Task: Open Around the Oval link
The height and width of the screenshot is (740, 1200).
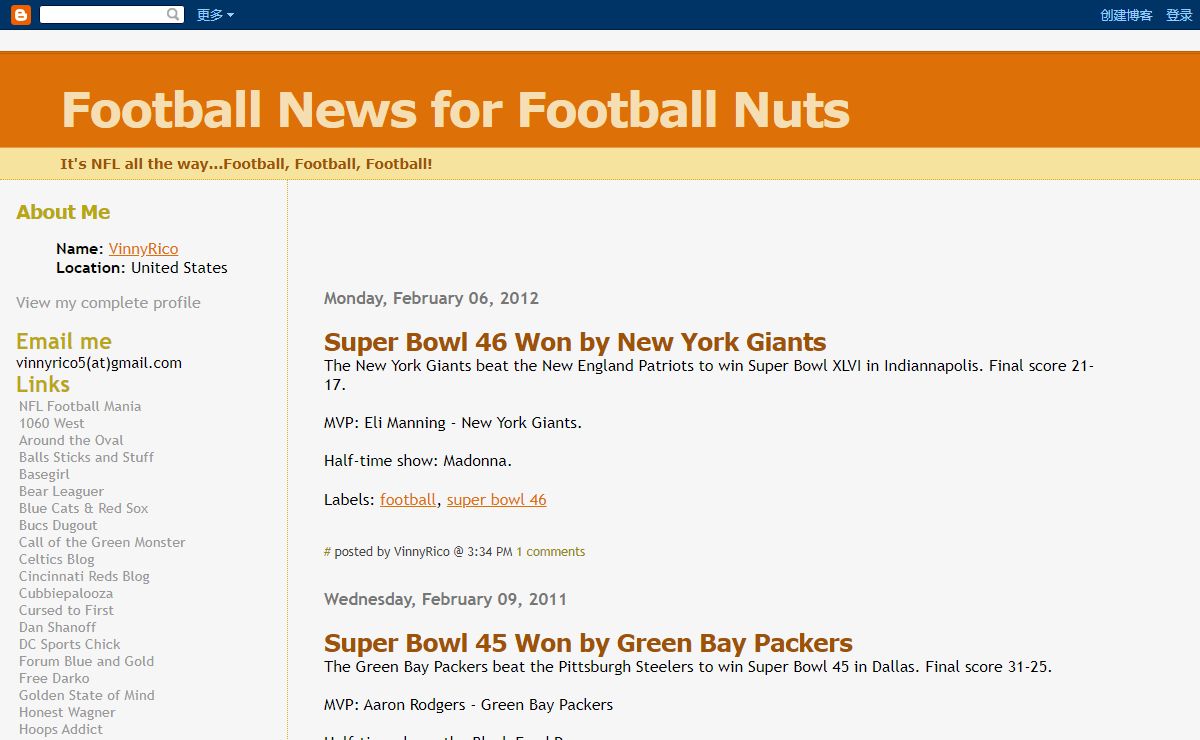Action: tap(71, 440)
